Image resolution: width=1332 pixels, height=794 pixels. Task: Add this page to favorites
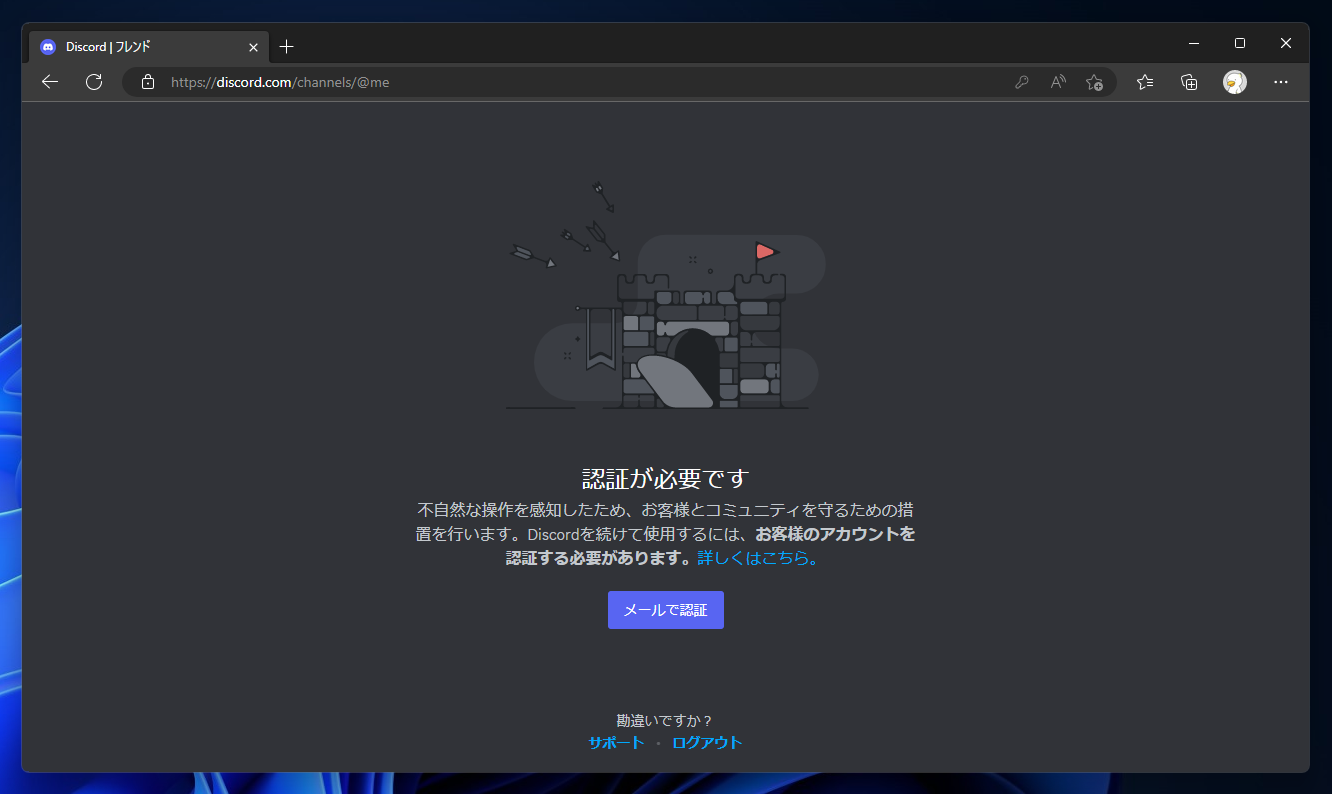(x=1094, y=82)
